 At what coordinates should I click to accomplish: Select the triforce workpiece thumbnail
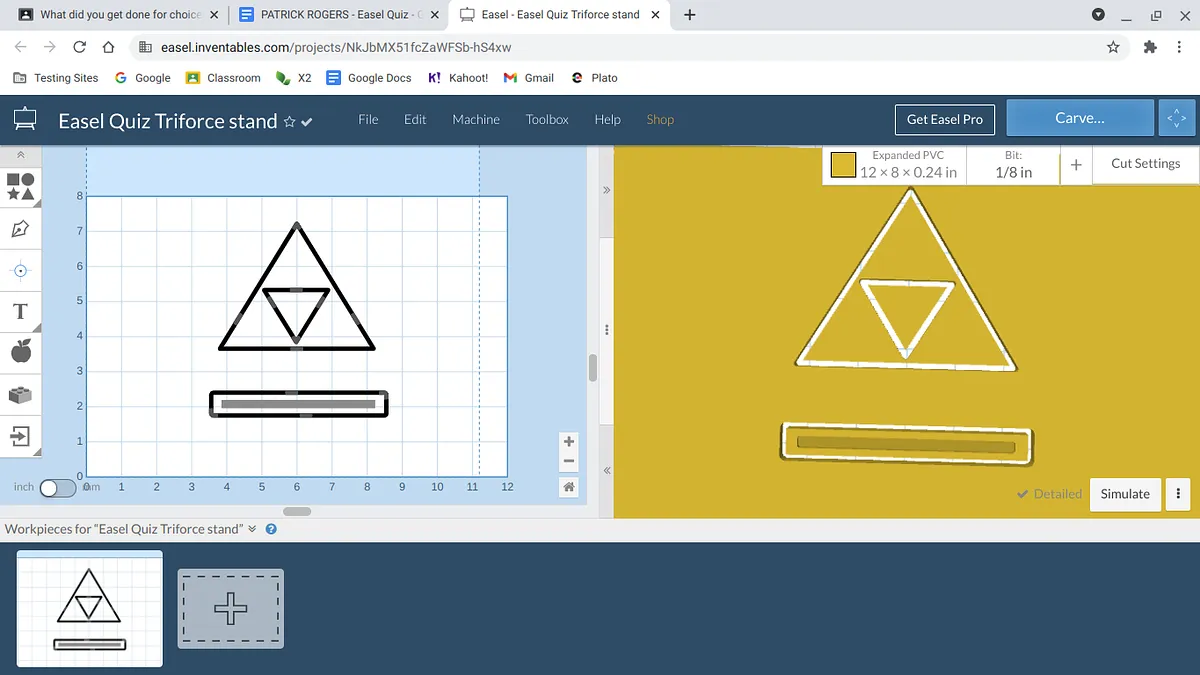tap(90, 609)
